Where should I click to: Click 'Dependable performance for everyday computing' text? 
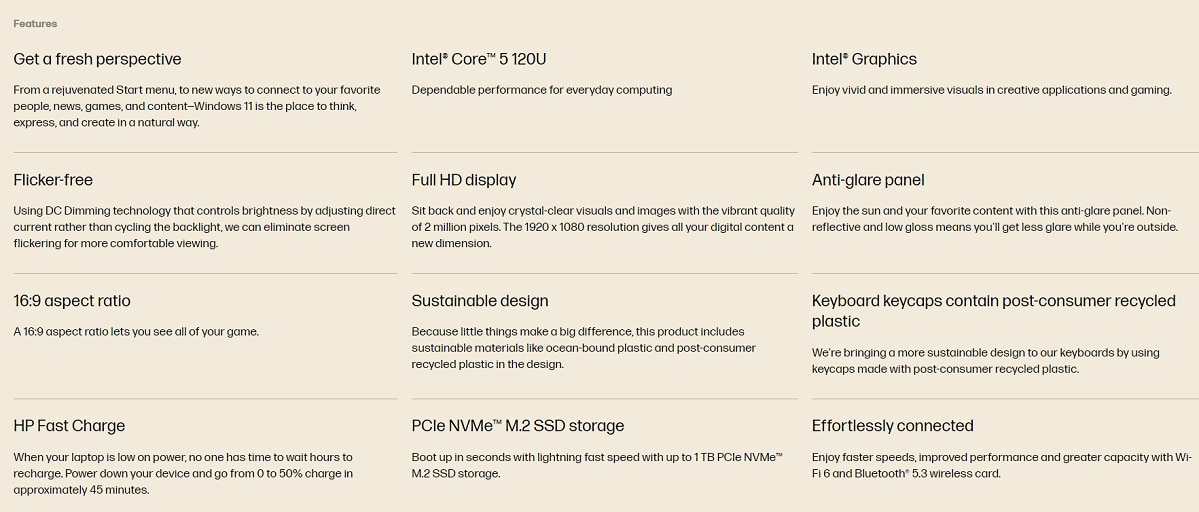click(541, 90)
